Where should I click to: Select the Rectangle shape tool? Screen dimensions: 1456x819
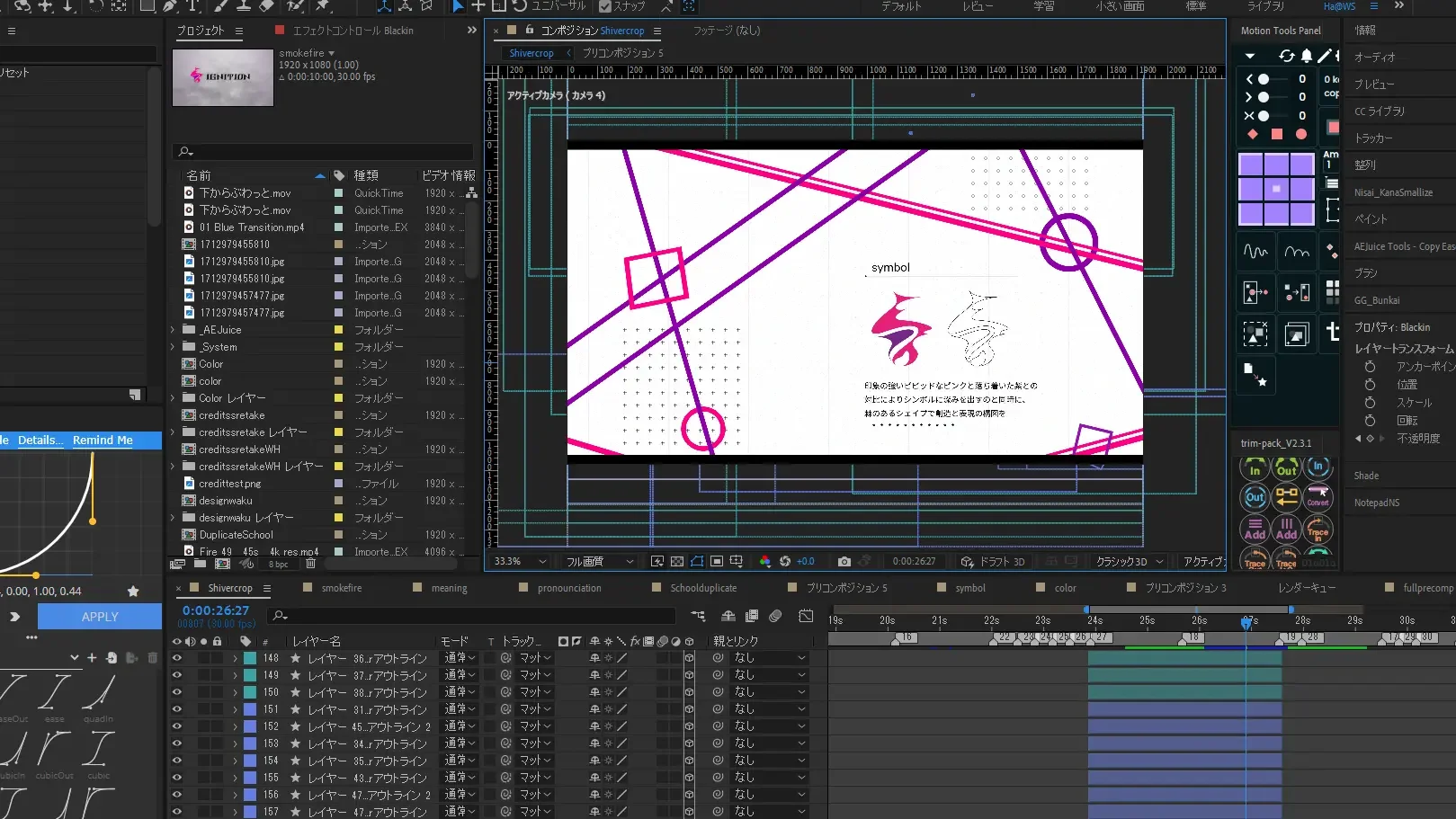147,5
